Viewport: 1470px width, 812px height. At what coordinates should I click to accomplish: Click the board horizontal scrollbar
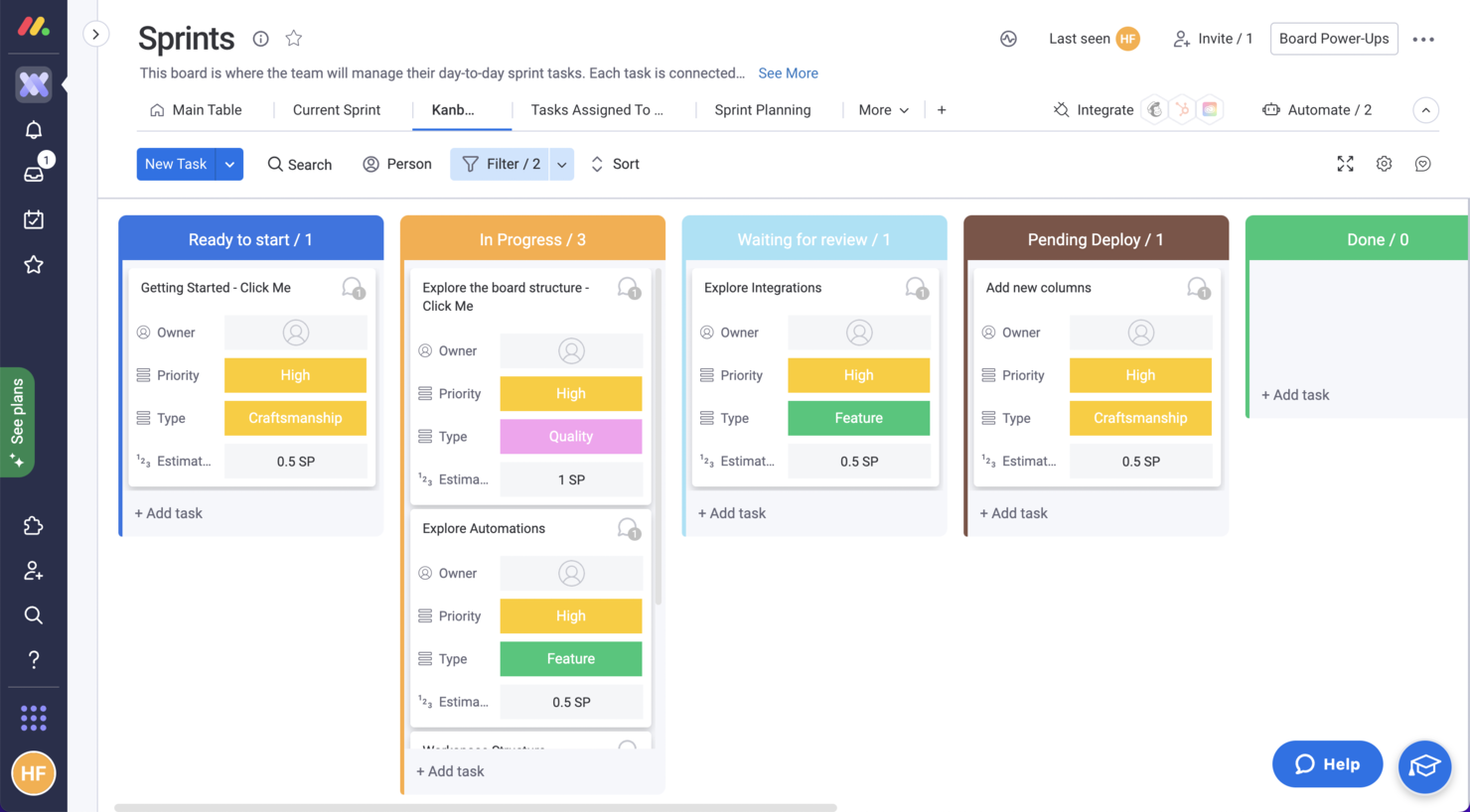click(x=475, y=807)
